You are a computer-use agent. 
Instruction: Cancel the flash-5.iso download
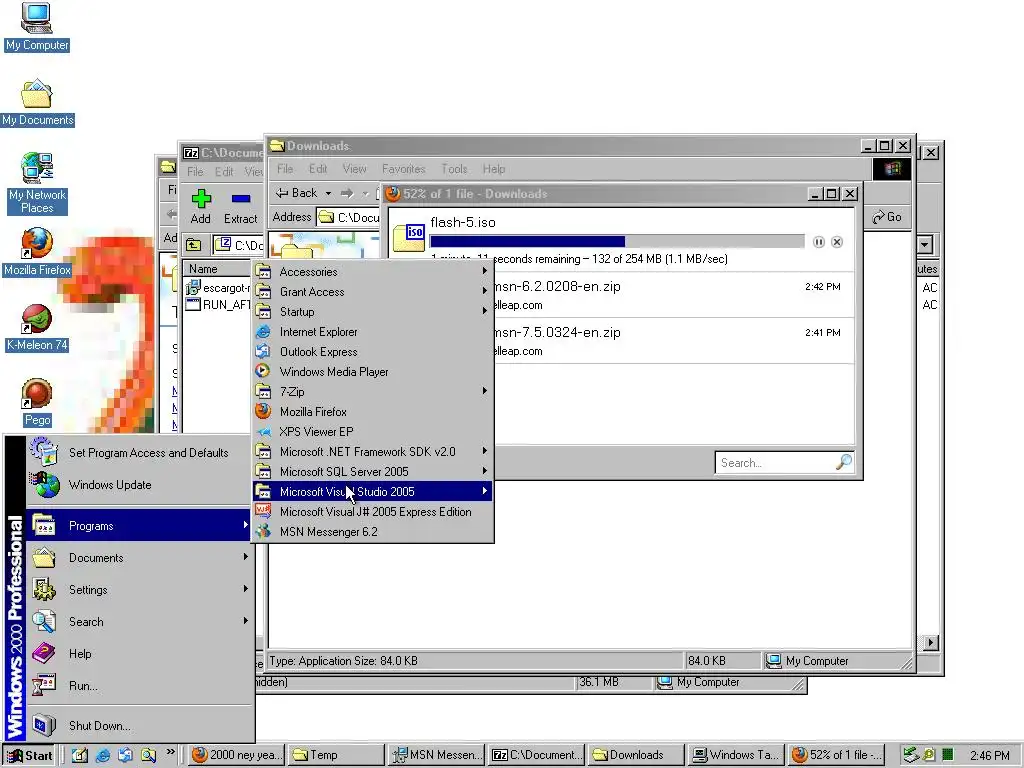[x=837, y=242]
